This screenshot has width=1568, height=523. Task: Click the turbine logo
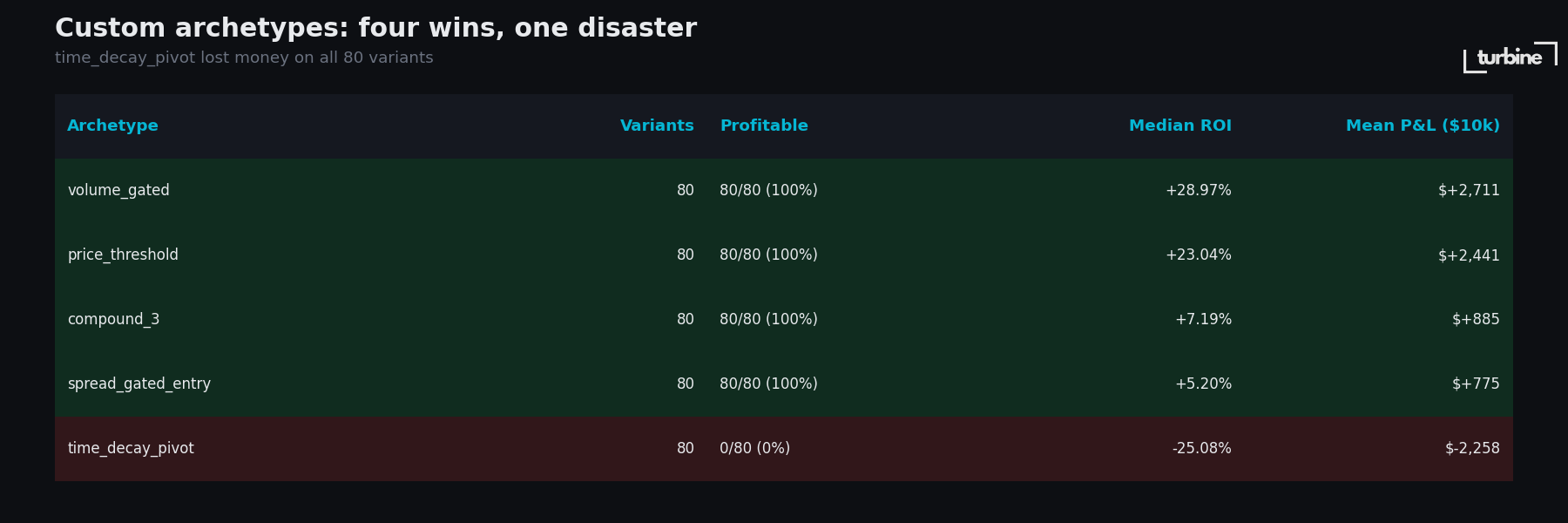pos(1510,58)
